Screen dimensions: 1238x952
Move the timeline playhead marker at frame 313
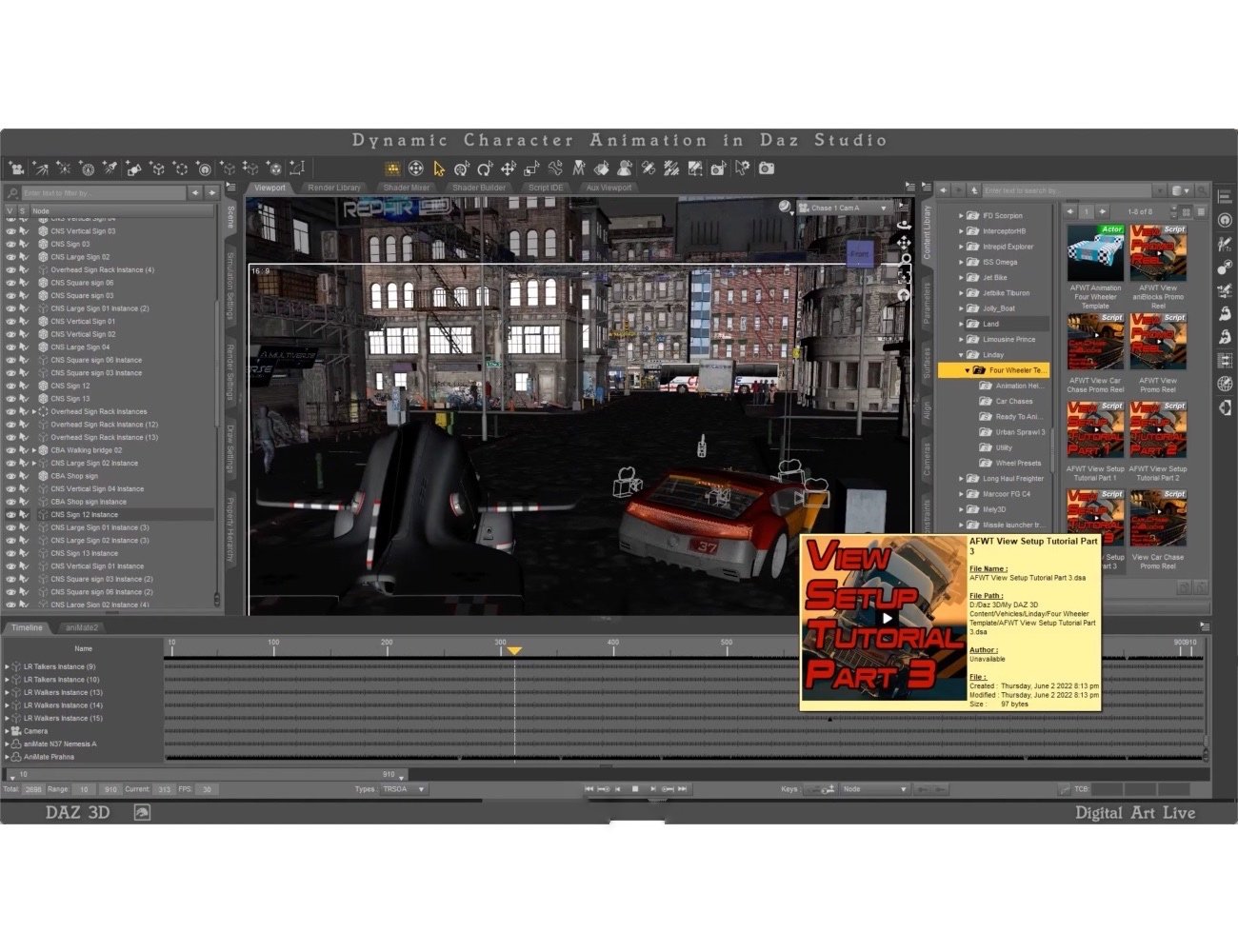point(514,650)
